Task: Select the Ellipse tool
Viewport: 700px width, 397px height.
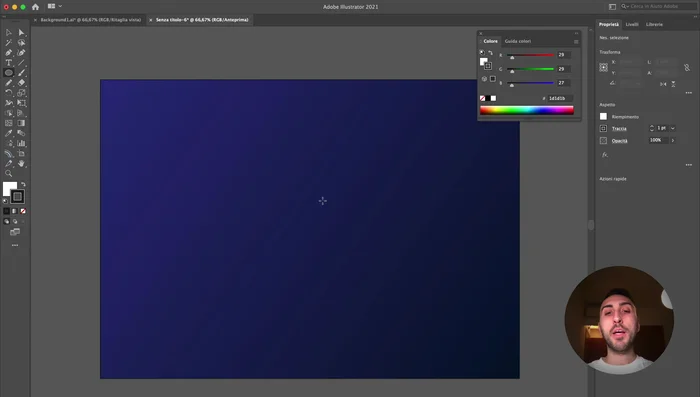Action: click(8, 73)
